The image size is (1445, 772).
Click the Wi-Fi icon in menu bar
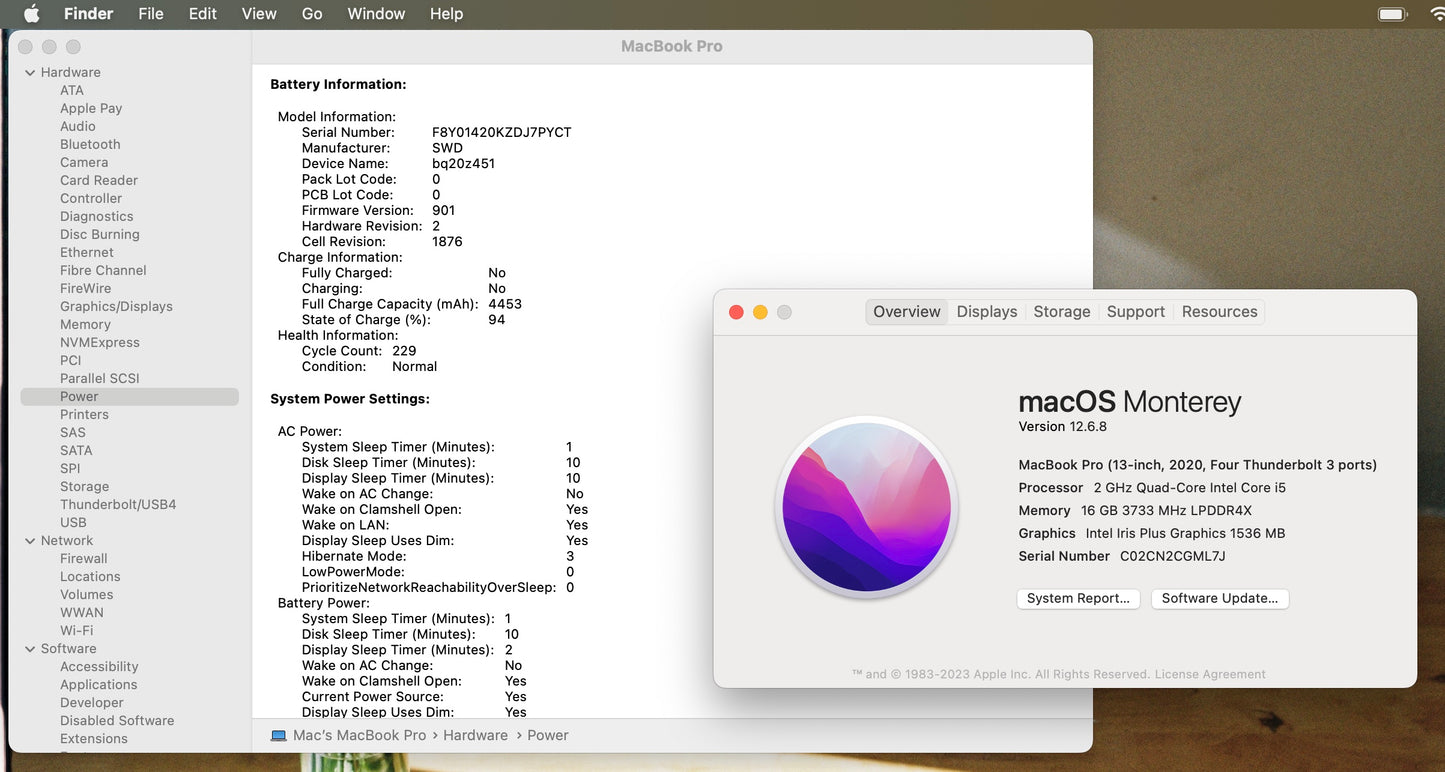[1438, 14]
